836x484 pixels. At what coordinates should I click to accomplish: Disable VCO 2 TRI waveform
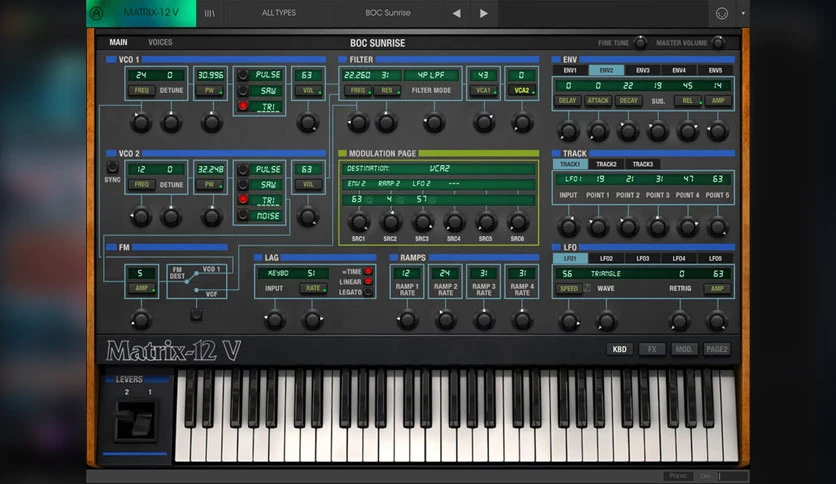pos(243,199)
